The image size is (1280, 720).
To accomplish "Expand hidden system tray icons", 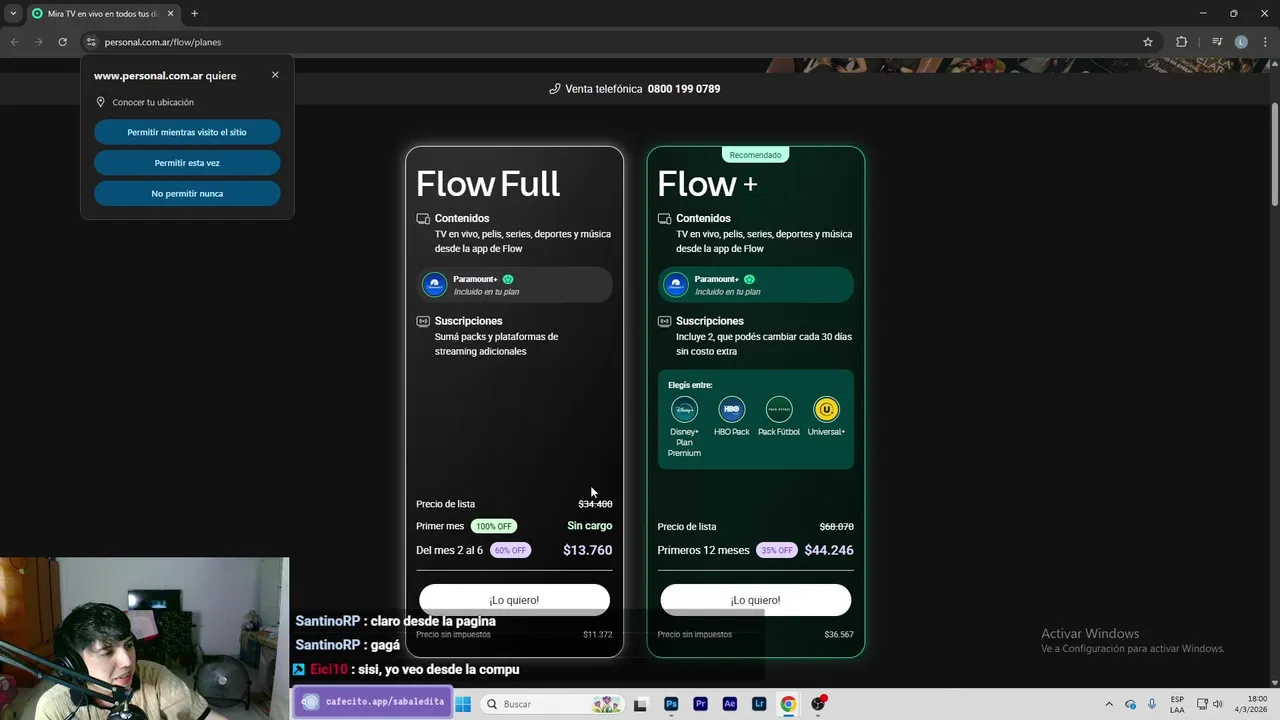I will coord(1108,704).
